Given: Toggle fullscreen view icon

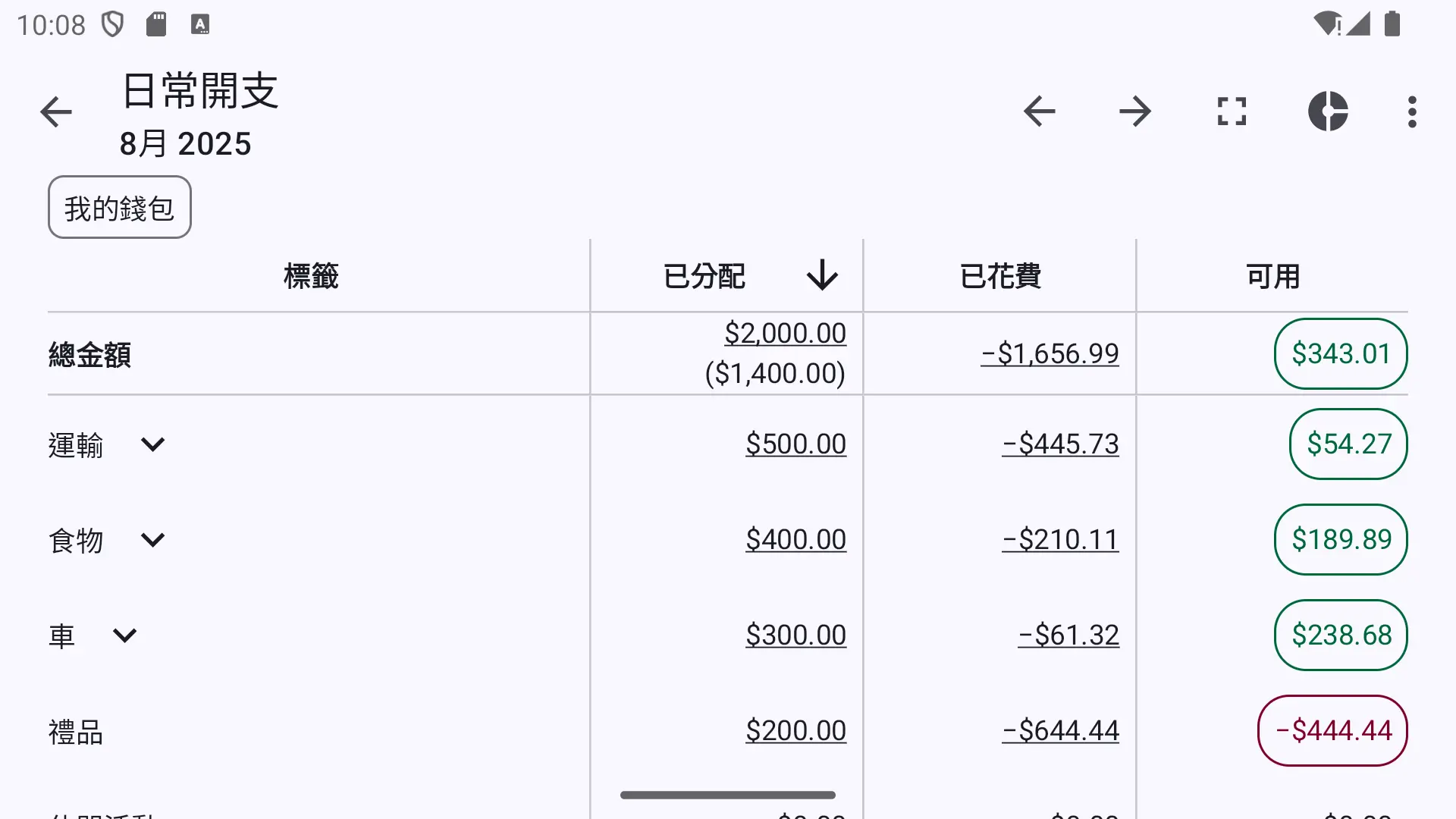Looking at the screenshot, I should click(1232, 111).
